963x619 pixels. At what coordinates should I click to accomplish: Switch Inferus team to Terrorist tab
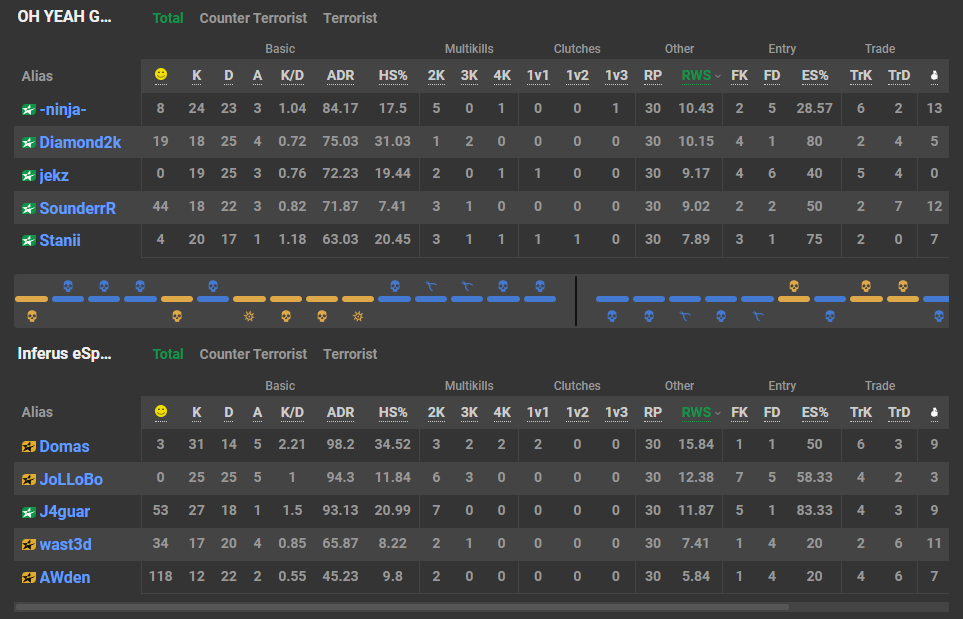[350, 354]
